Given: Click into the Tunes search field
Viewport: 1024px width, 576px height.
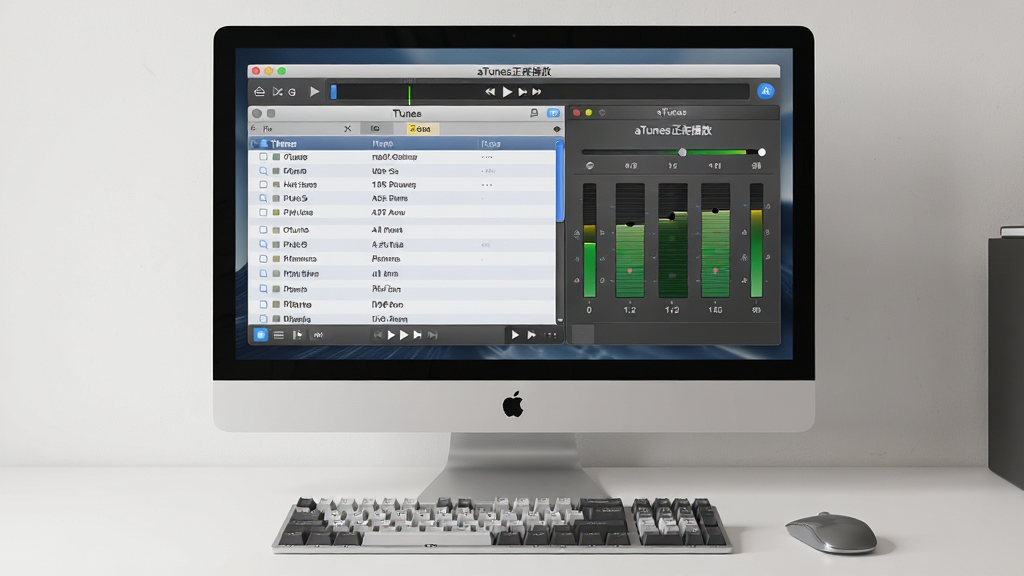Looking at the screenshot, I should pyautogui.click(x=302, y=129).
